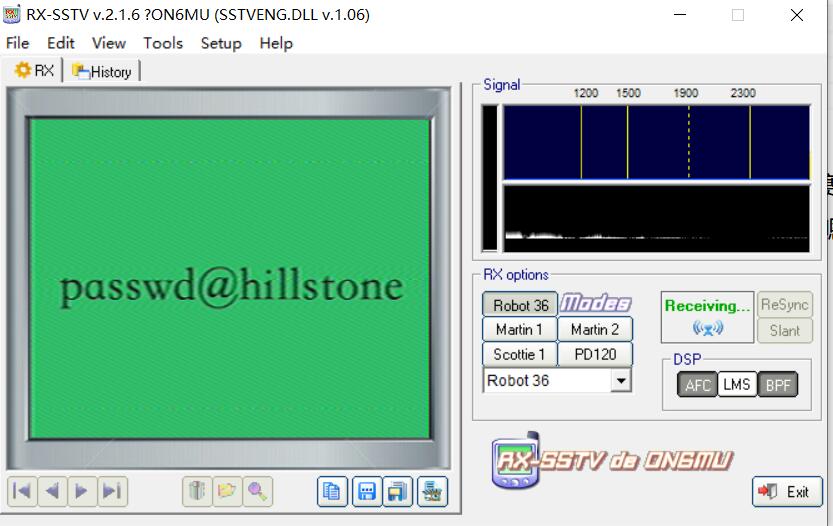
Task: Go to previous image with left arrow
Action: point(52,491)
